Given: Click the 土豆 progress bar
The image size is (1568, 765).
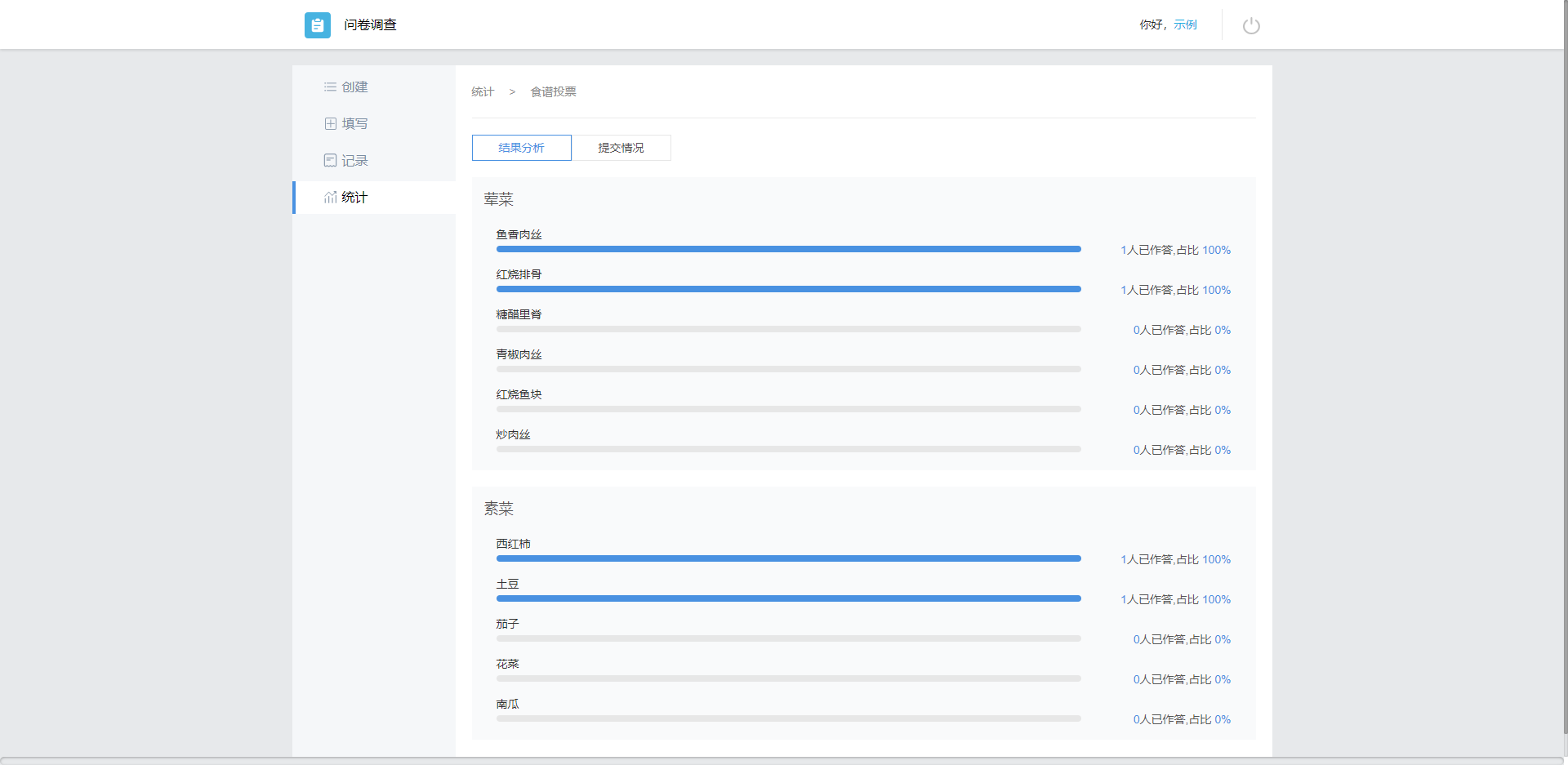Looking at the screenshot, I should [789, 598].
